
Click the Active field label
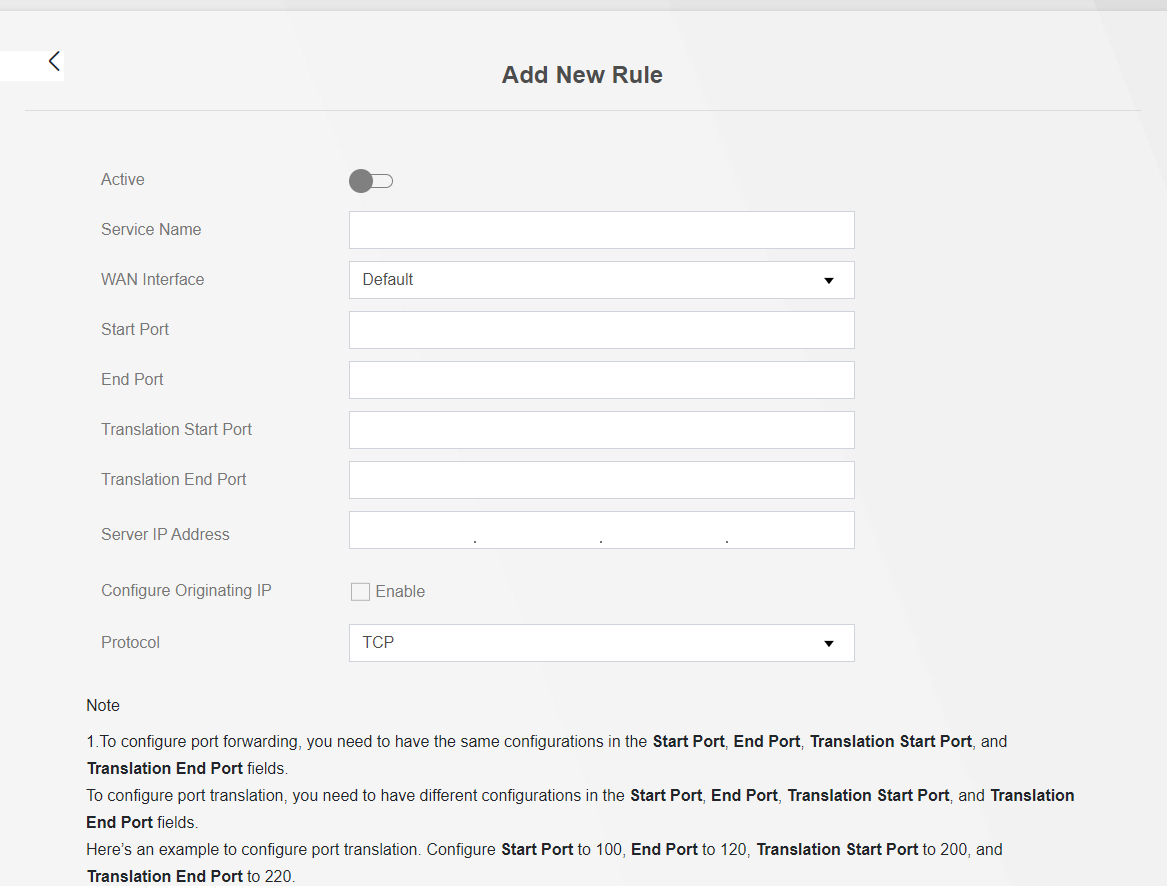coord(123,180)
